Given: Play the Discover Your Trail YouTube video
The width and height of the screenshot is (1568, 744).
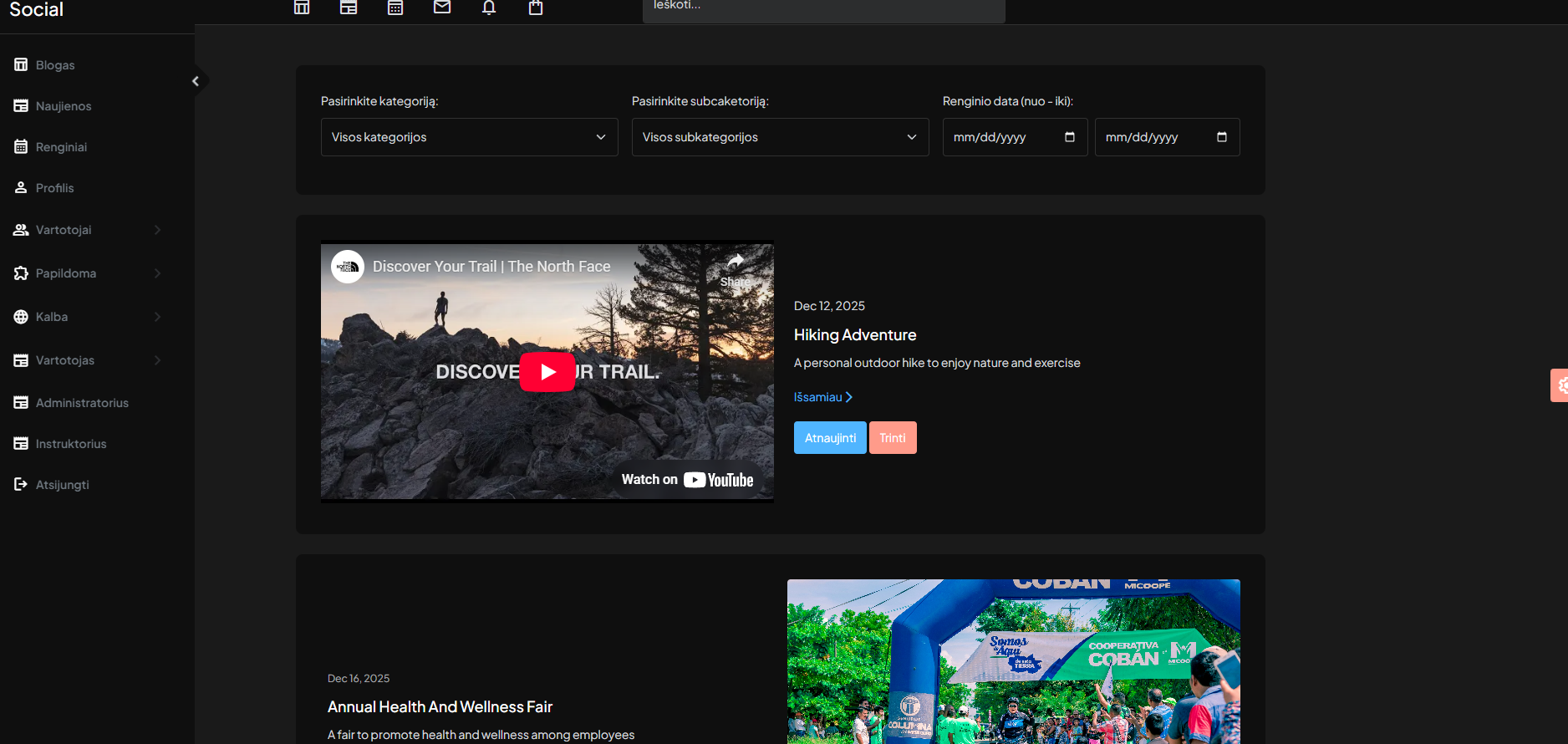Looking at the screenshot, I should (547, 372).
